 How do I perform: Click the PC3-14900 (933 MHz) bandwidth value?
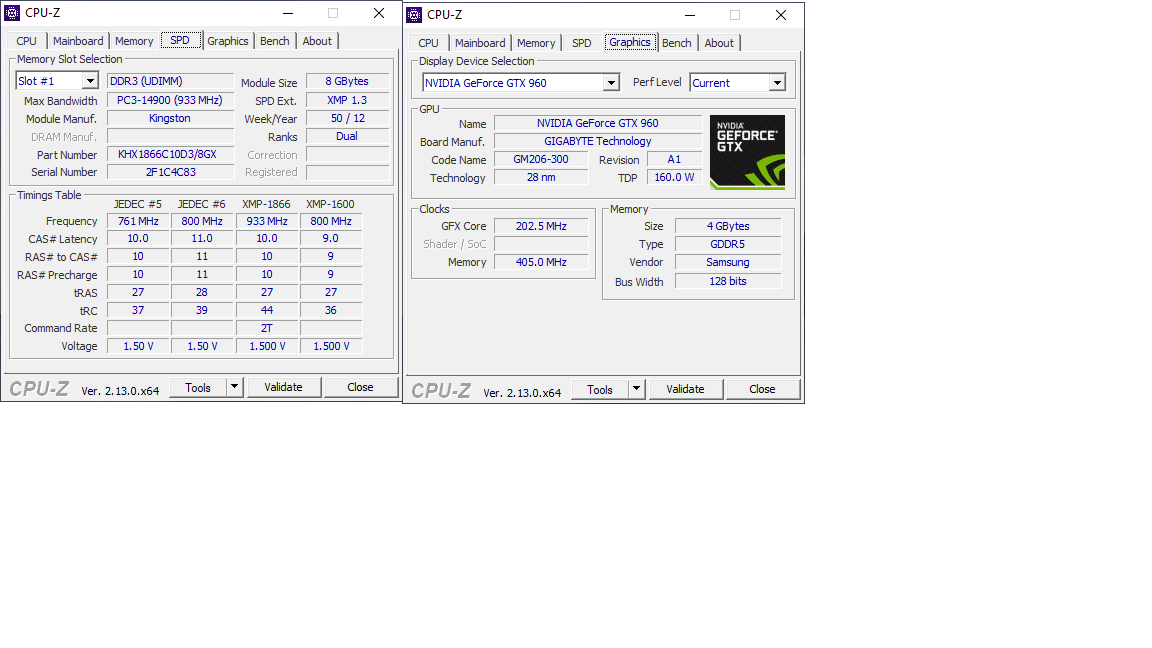pyautogui.click(x=170, y=100)
